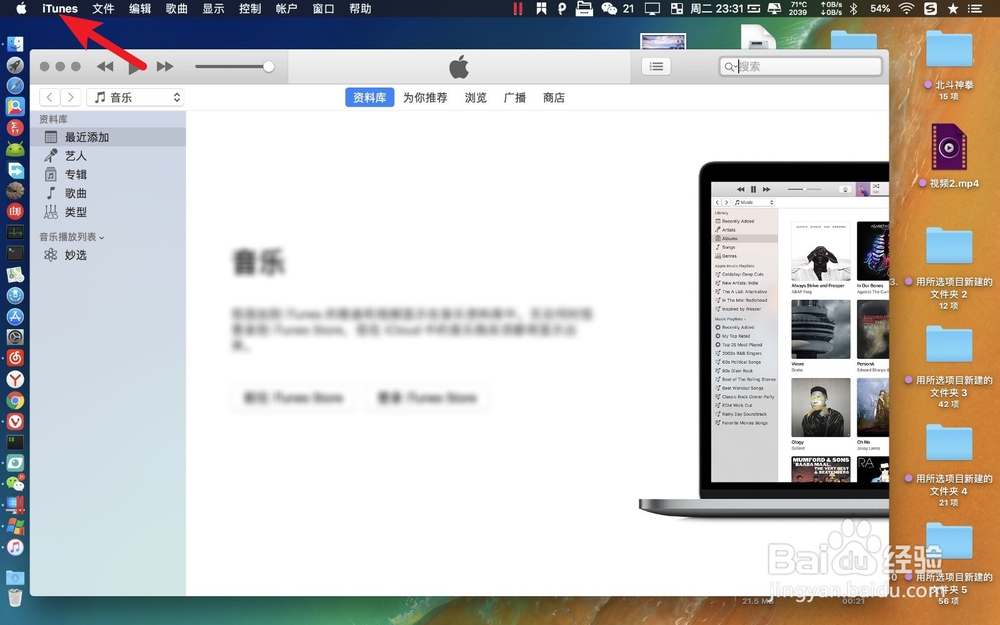Viewport: 1000px width, 625px height.
Task: Show the Up Next list button
Action: [656, 66]
